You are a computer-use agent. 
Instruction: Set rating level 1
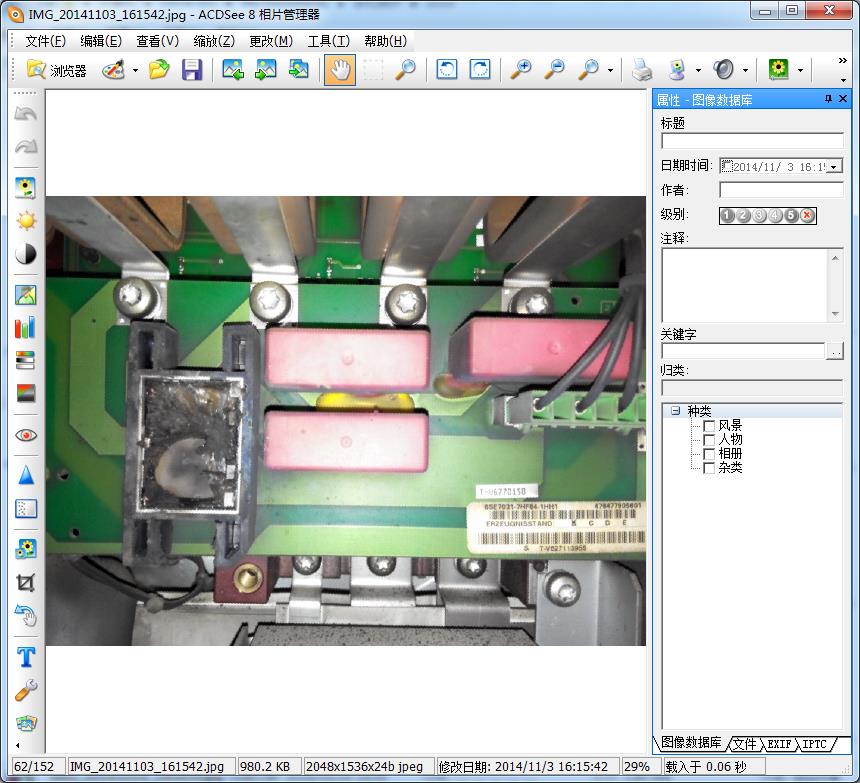click(727, 215)
